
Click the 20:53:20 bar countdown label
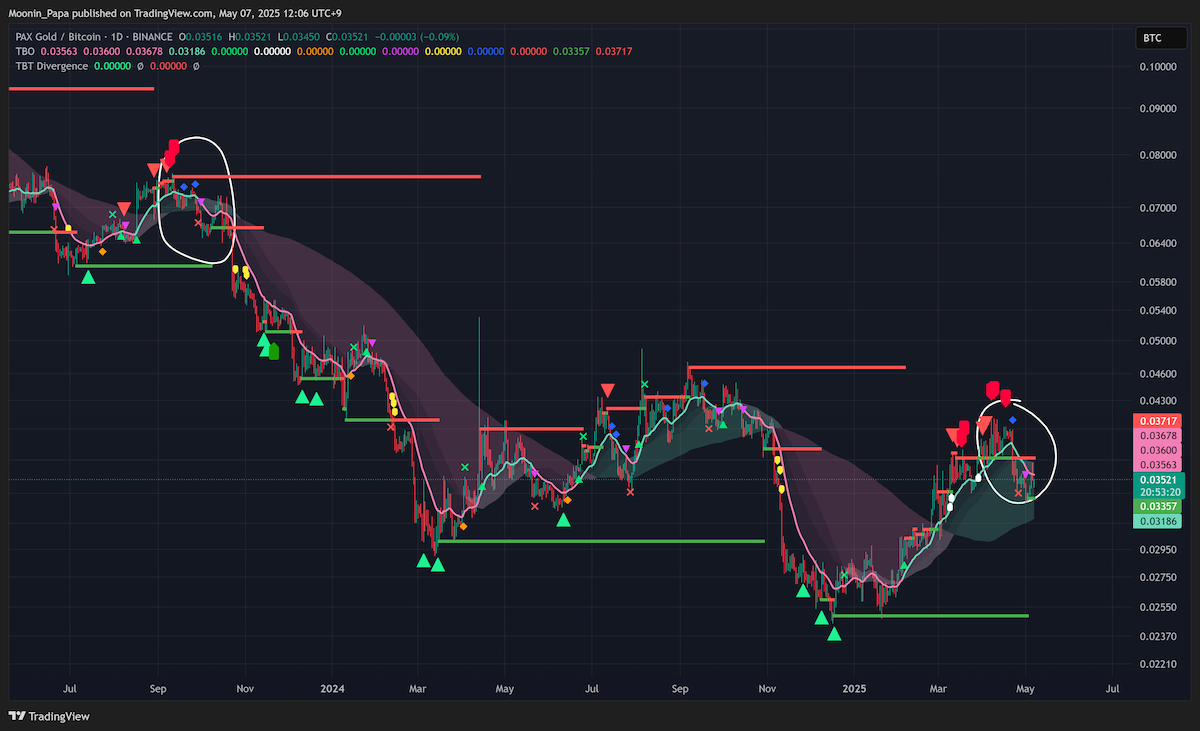(x=1159, y=492)
